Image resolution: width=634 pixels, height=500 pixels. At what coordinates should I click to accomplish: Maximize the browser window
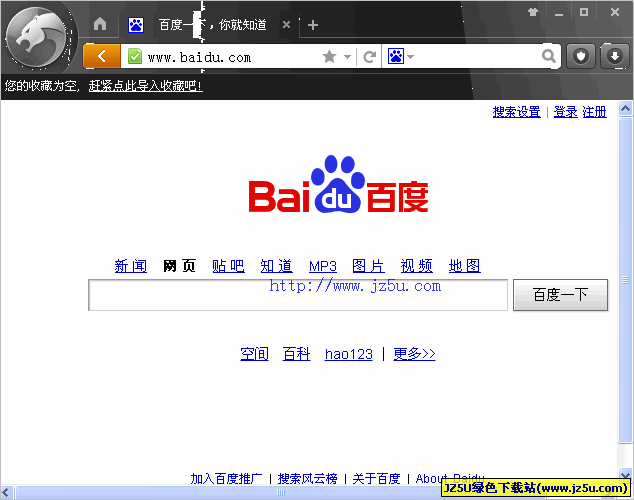(x=584, y=12)
